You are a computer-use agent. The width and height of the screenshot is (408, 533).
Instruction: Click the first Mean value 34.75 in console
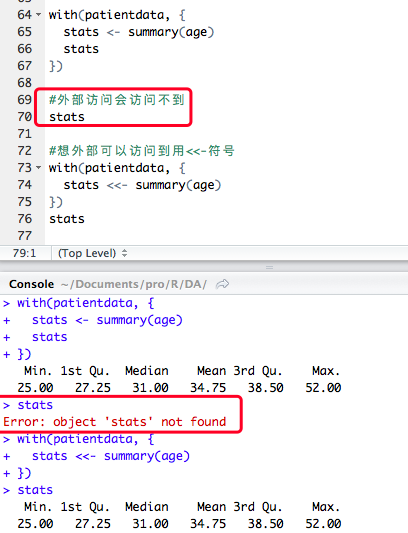pyautogui.click(x=208, y=388)
